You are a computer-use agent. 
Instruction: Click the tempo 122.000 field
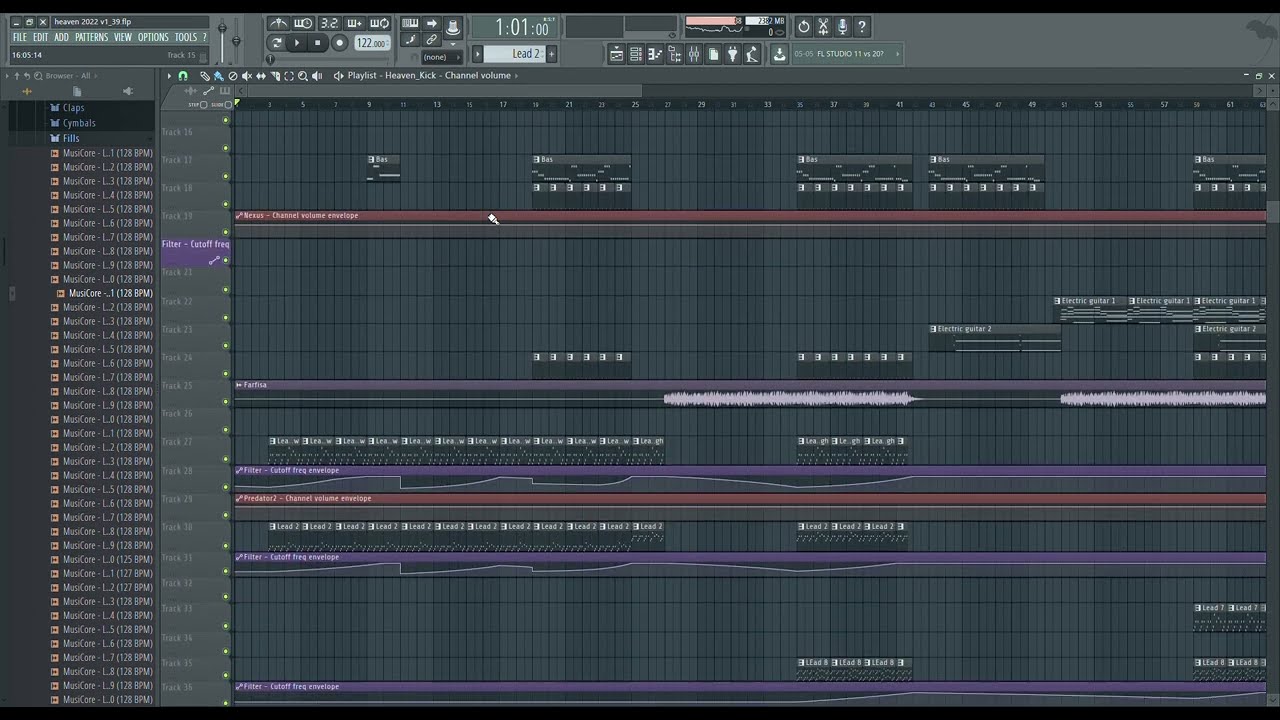point(372,43)
